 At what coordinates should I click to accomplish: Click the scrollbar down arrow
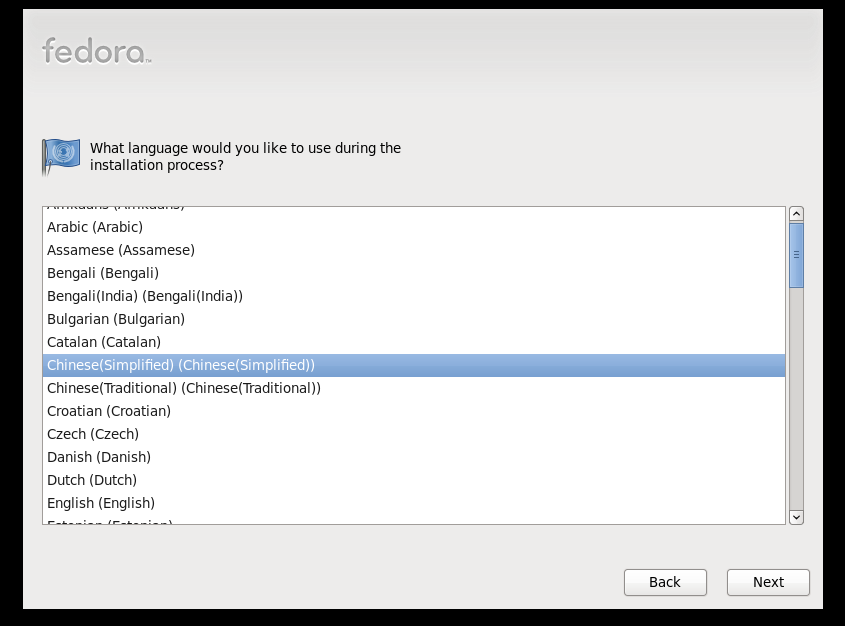tap(797, 517)
